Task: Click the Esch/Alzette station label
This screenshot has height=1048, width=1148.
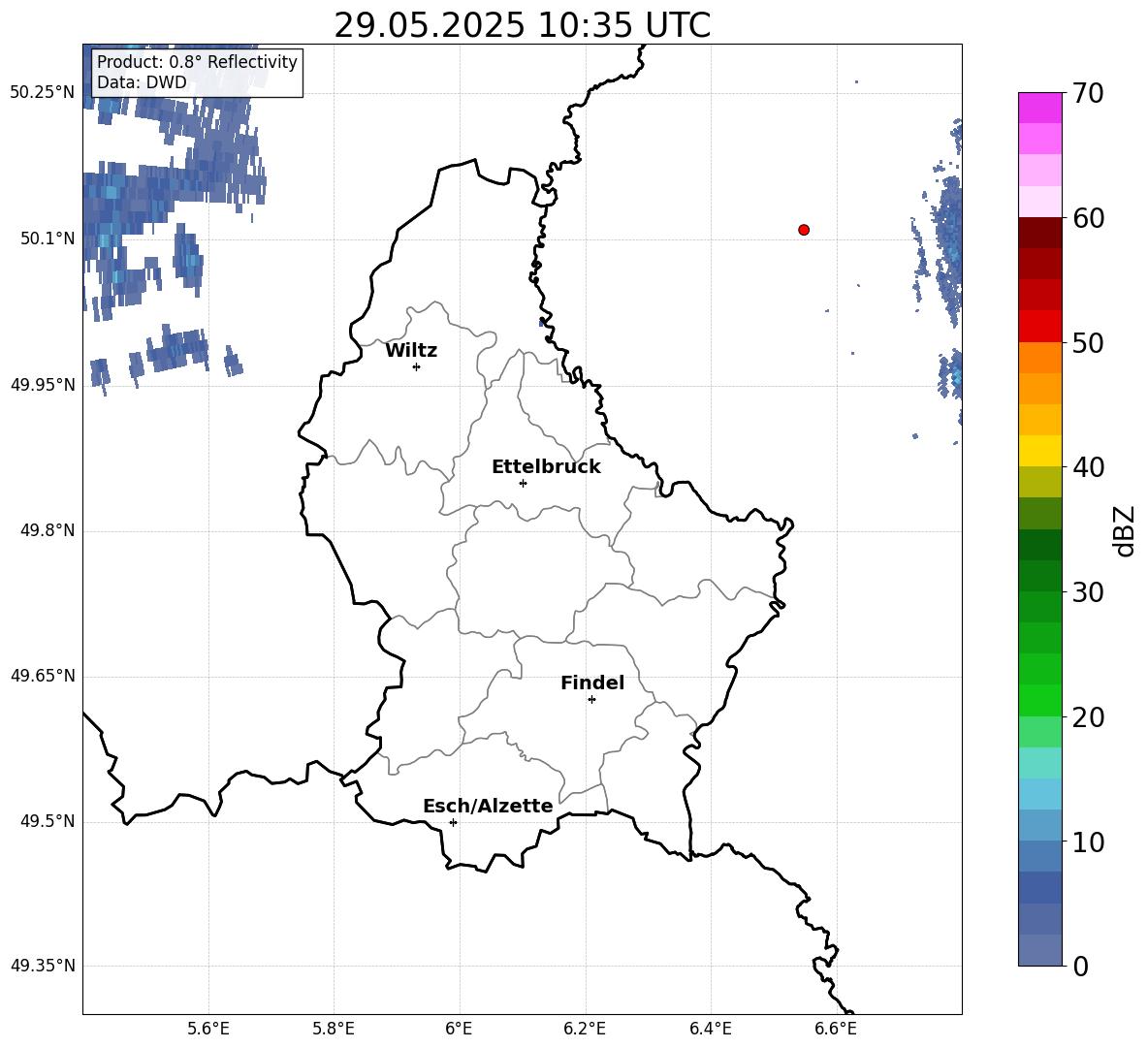Action: click(488, 806)
